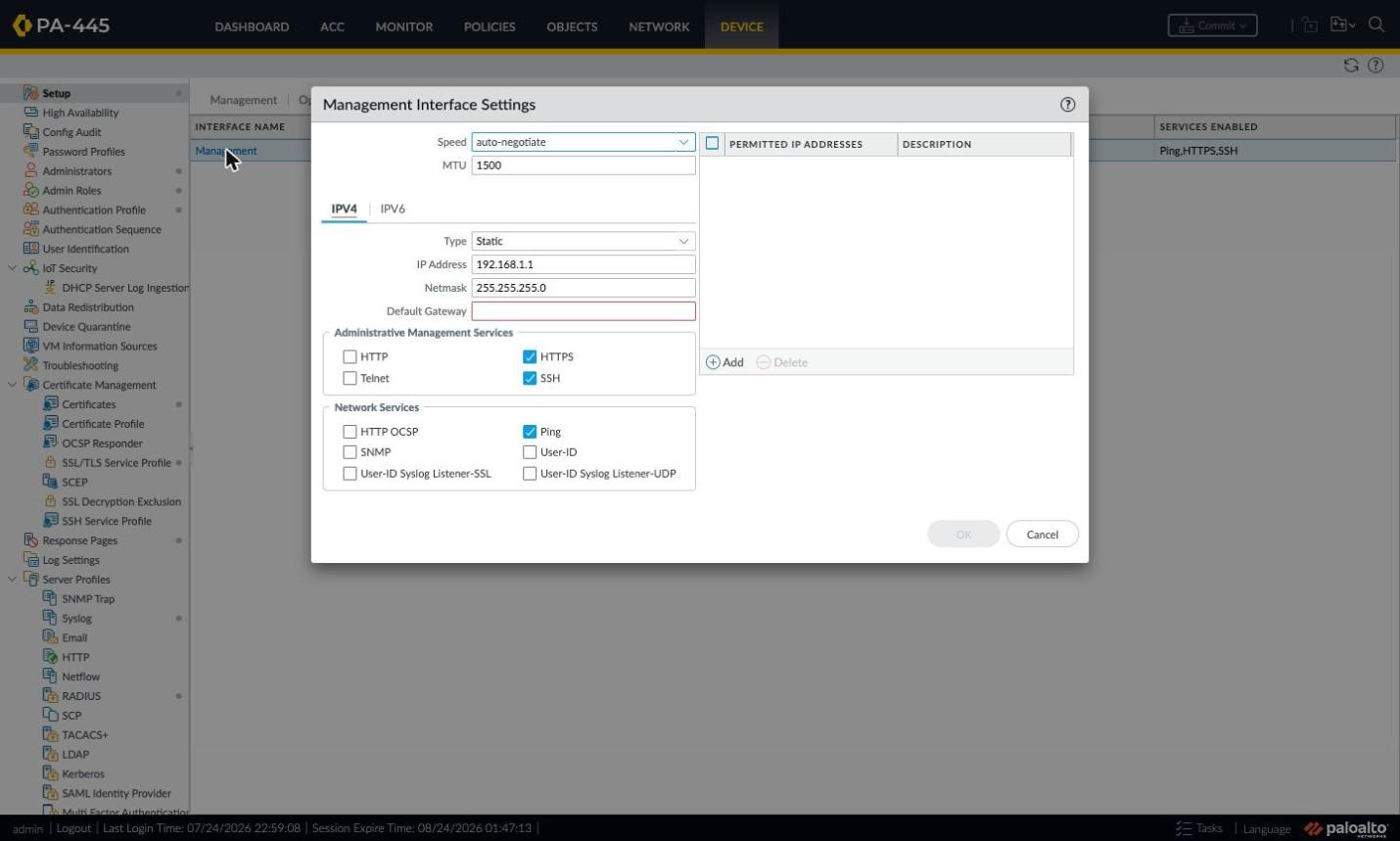Select the Device Quarantine icon
Viewport: 1400px width, 841px height.
click(30, 326)
